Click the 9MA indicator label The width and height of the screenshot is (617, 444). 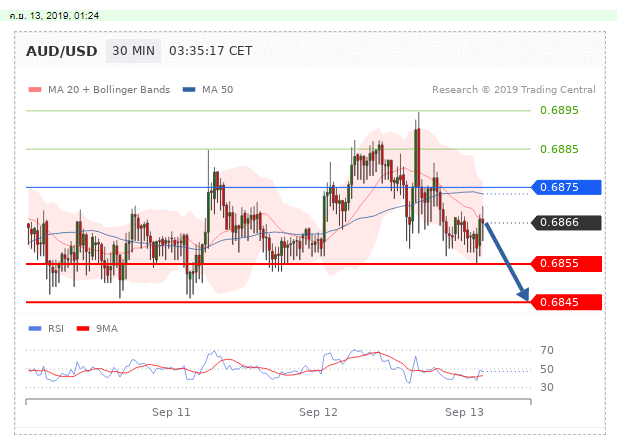click(x=107, y=328)
